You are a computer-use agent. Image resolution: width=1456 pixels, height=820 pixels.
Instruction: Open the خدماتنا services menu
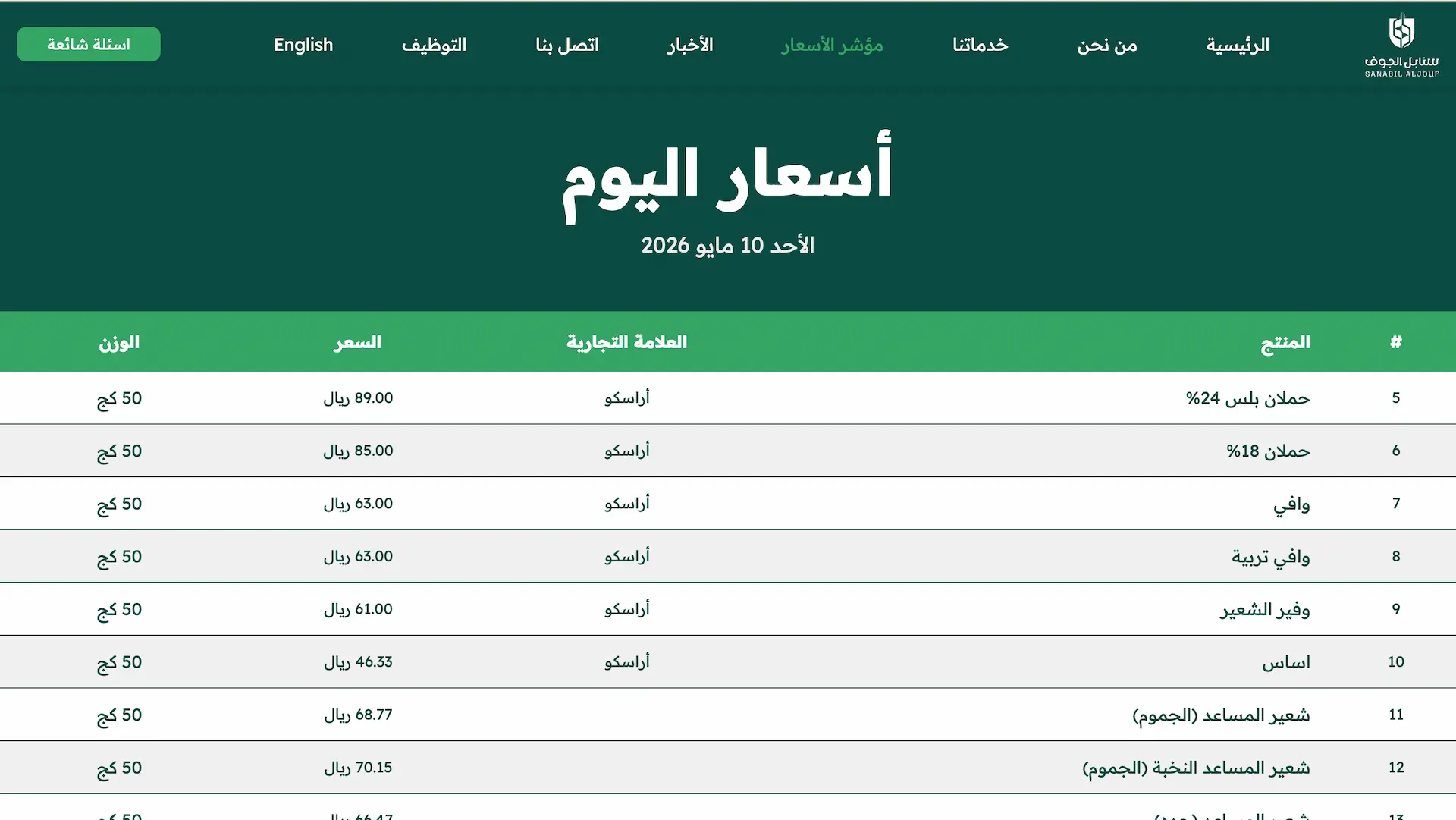(981, 45)
